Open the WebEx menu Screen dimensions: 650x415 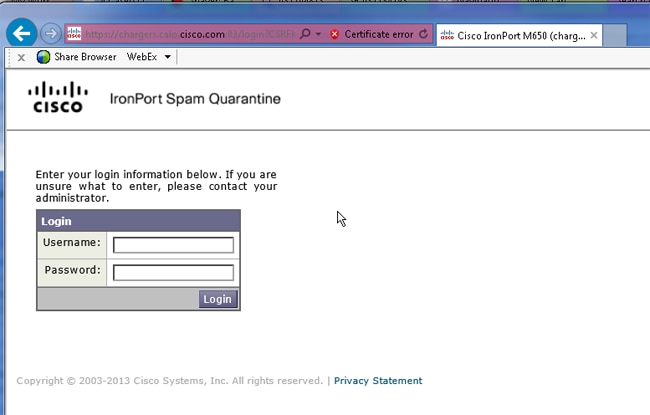142,57
